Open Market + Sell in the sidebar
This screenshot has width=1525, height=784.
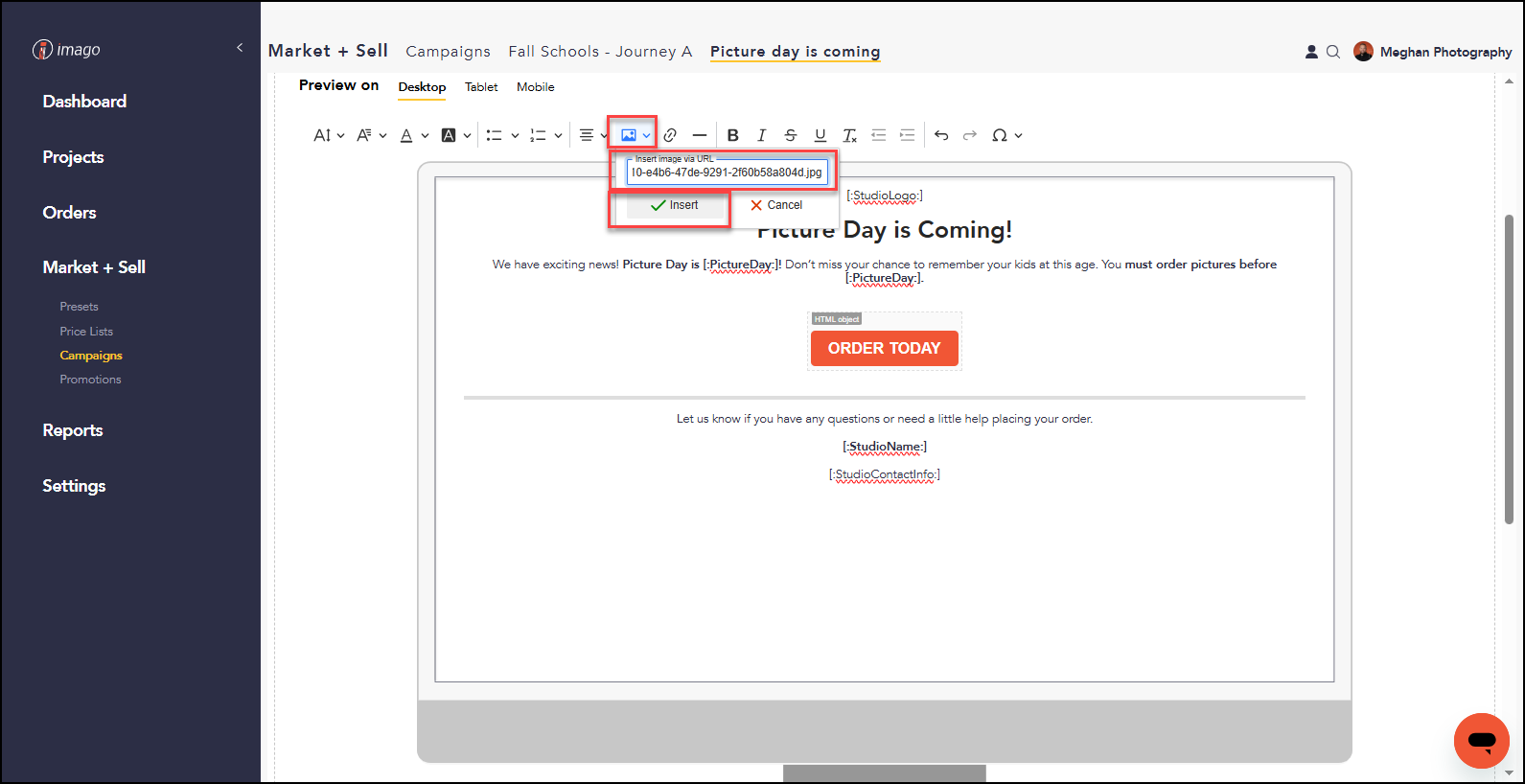click(94, 267)
